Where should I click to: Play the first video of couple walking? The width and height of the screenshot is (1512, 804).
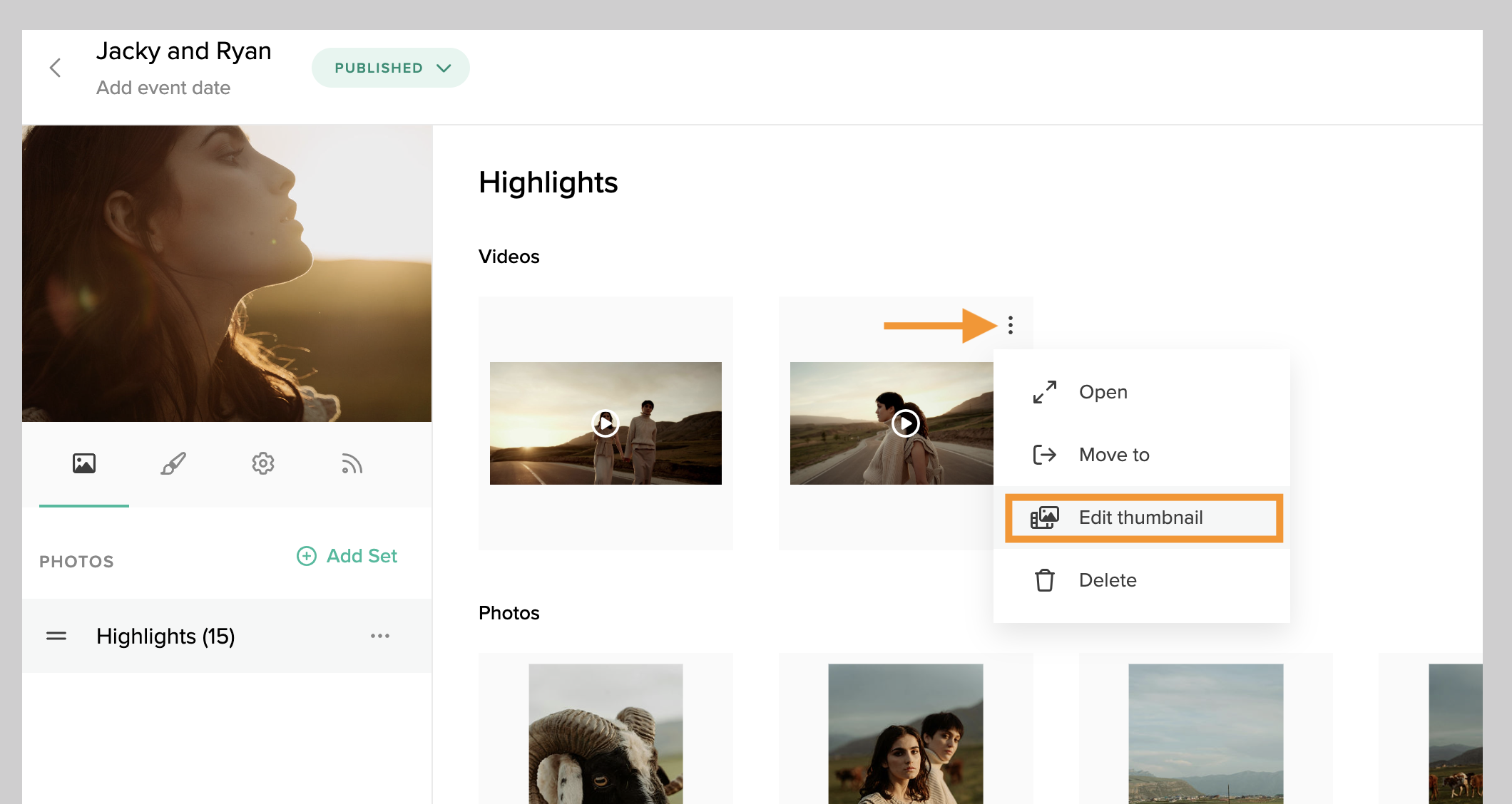(606, 423)
